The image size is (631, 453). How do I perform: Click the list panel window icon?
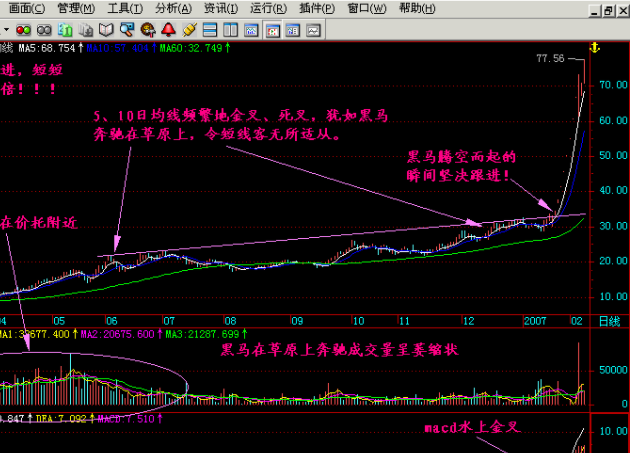[293, 31]
